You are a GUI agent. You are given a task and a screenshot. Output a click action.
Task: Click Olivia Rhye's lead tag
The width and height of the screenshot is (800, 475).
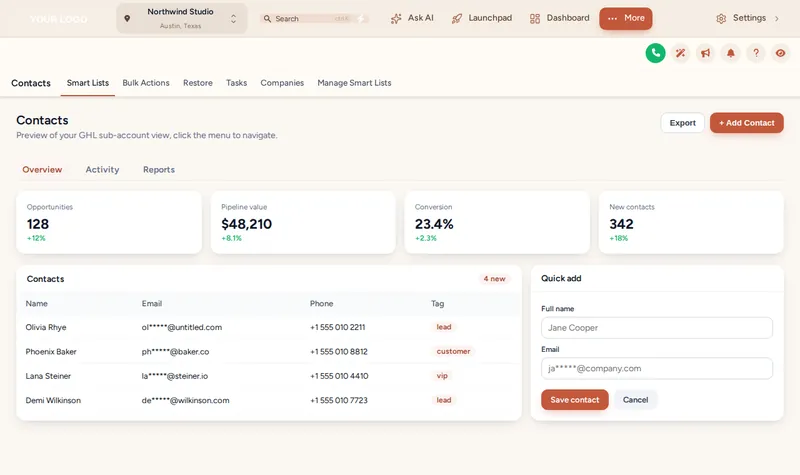click(443, 327)
